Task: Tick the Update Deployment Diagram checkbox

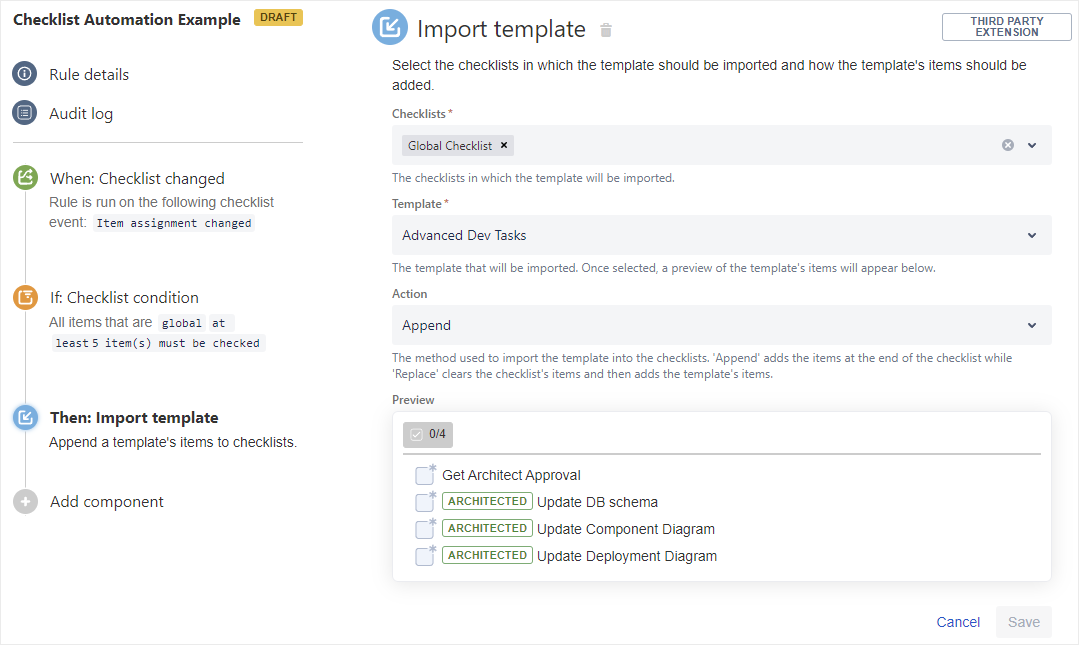Action: point(425,556)
